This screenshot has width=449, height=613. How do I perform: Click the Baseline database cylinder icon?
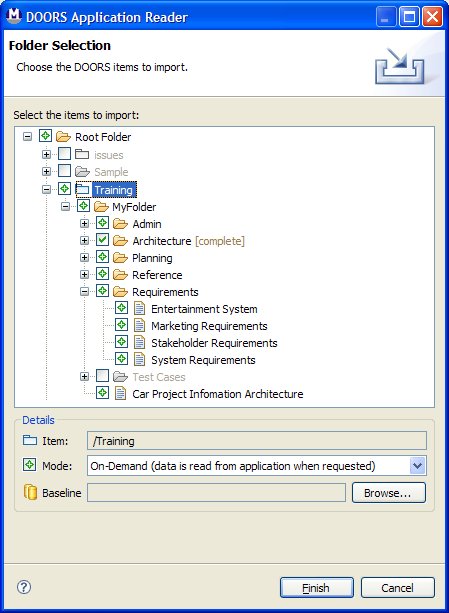click(30, 493)
